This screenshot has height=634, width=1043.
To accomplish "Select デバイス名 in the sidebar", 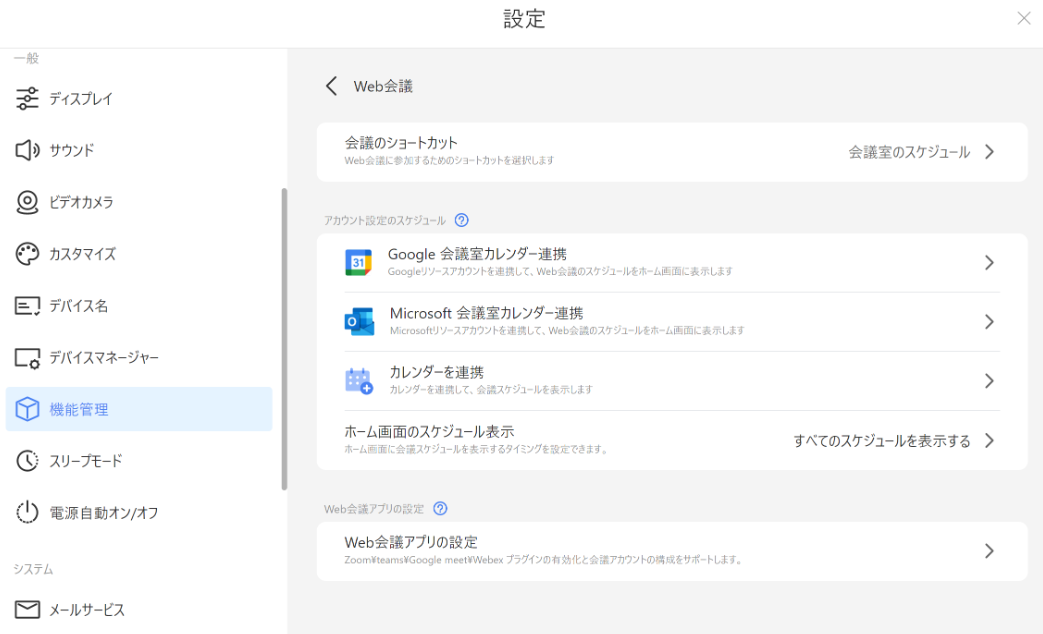I will tap(78, 306).
